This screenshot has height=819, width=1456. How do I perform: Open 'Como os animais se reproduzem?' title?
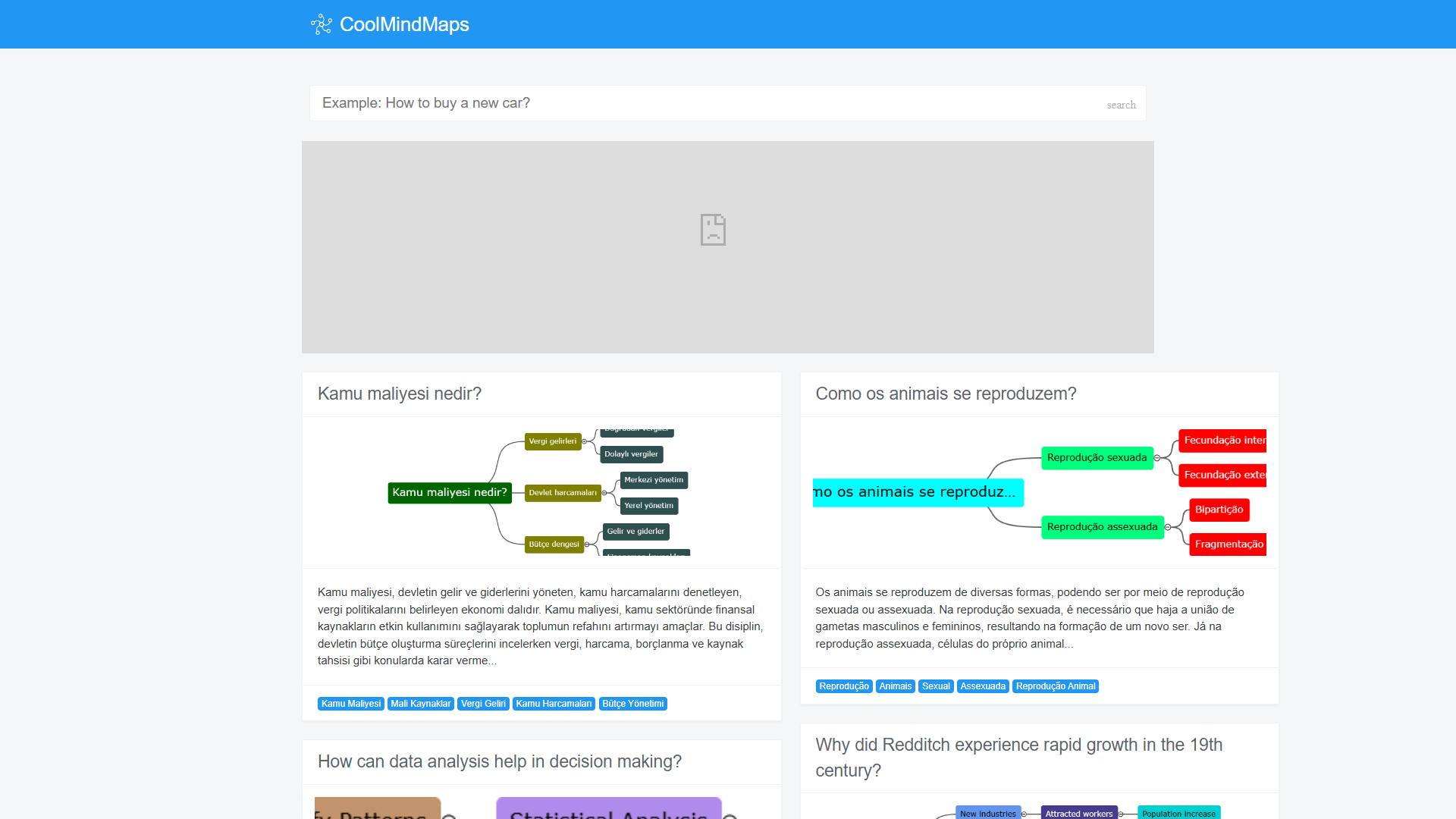946,394
